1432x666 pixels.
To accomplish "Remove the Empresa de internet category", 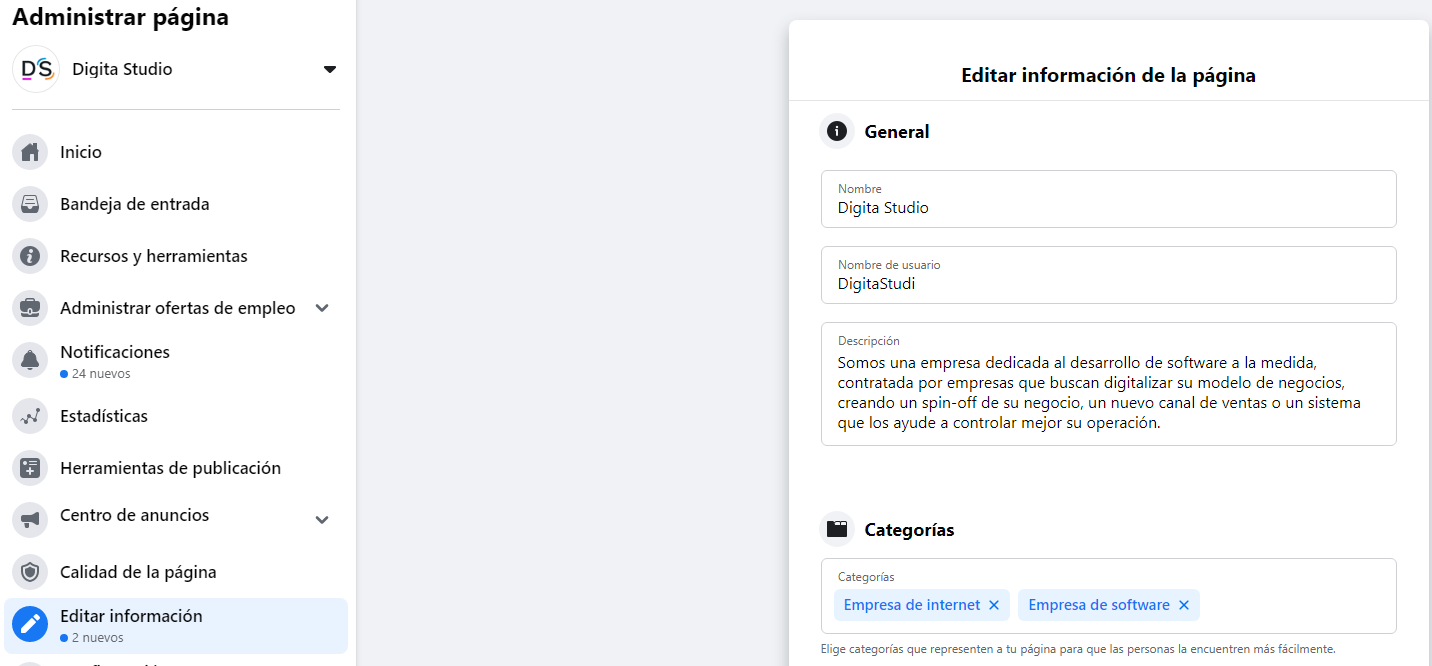I will (x=994, y=605).
